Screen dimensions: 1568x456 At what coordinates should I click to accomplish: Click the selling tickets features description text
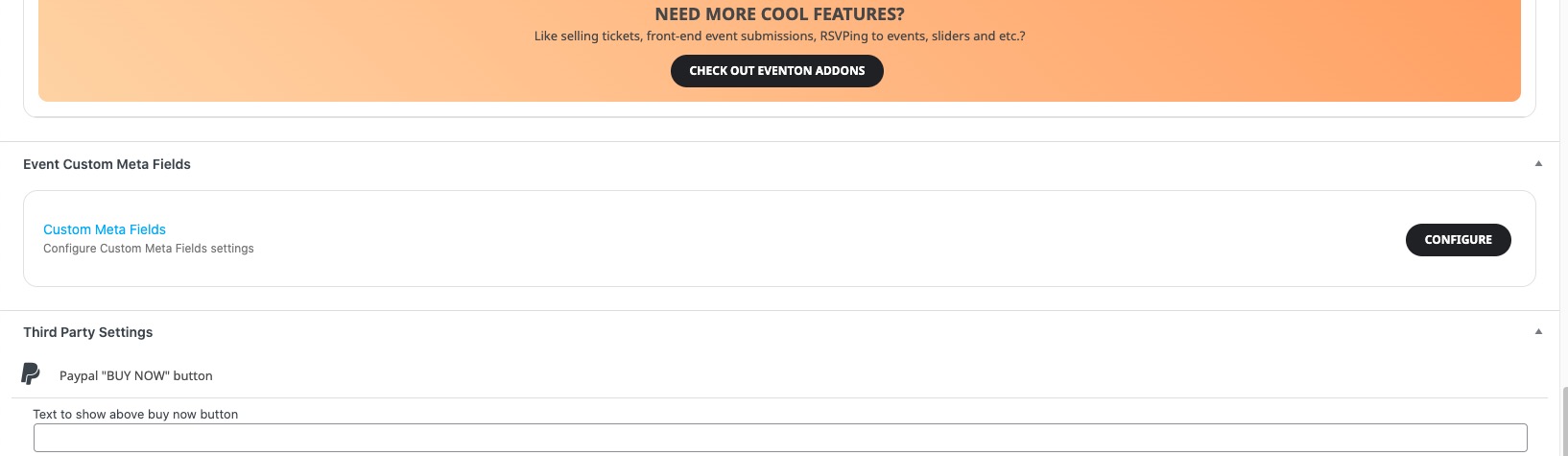779,36
